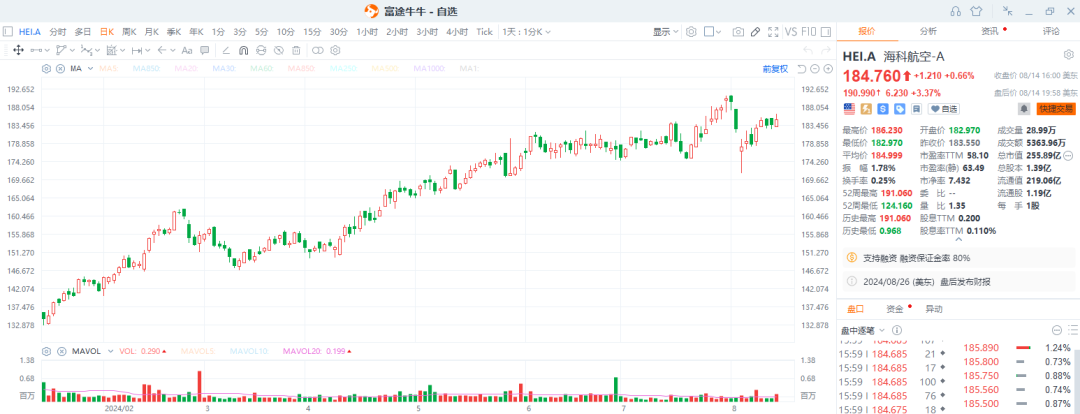
Task: Remove the MAVOL indicator with X icon
Action: (x=60, y=351)
